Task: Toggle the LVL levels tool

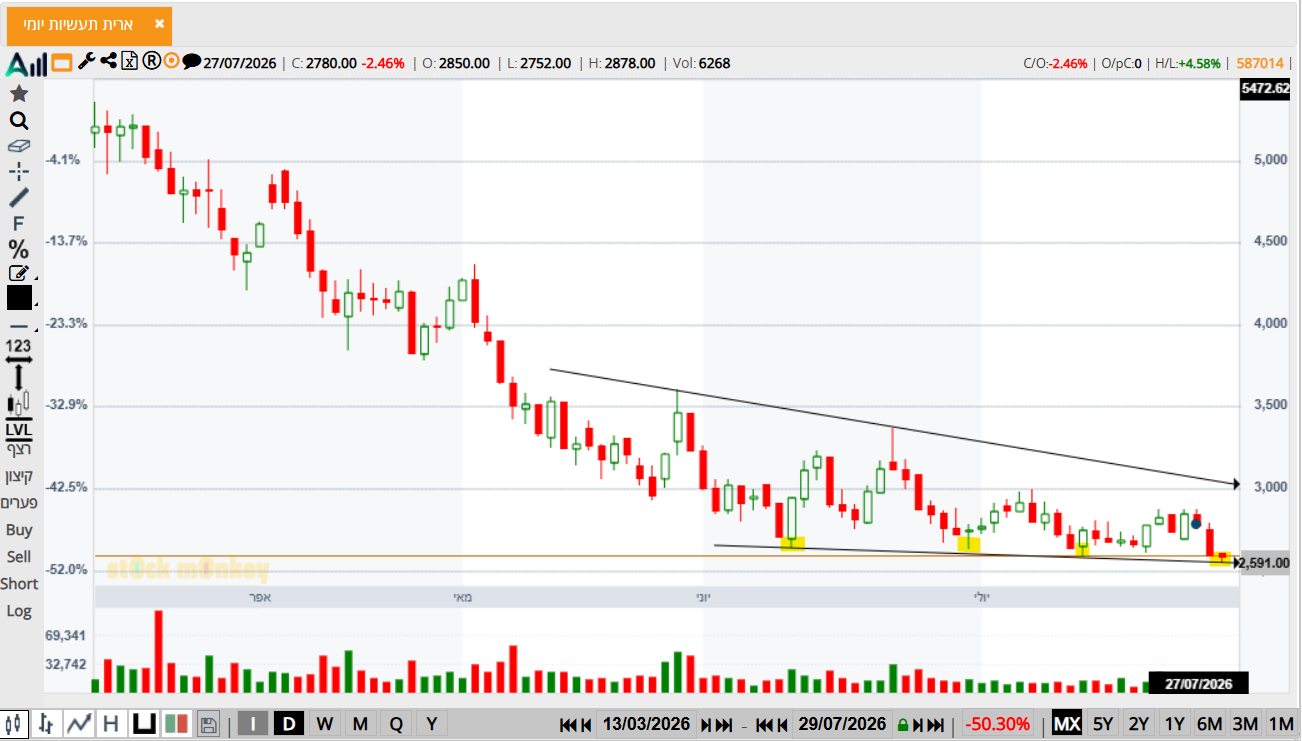Action: pos(19,430)
